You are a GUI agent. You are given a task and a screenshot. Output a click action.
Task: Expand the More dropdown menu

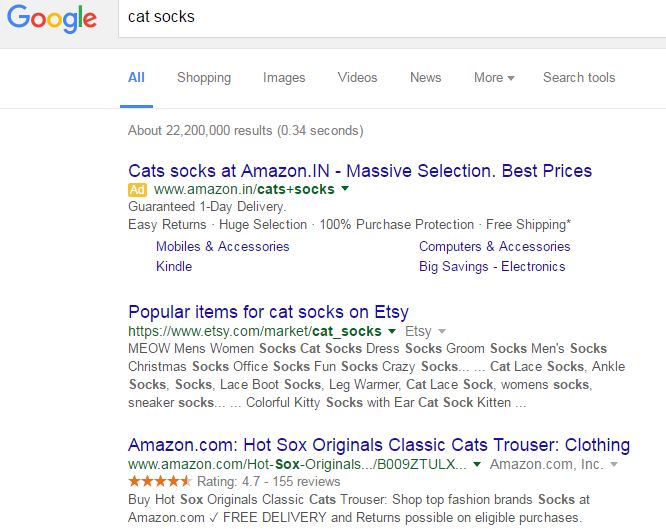(494, 78)
